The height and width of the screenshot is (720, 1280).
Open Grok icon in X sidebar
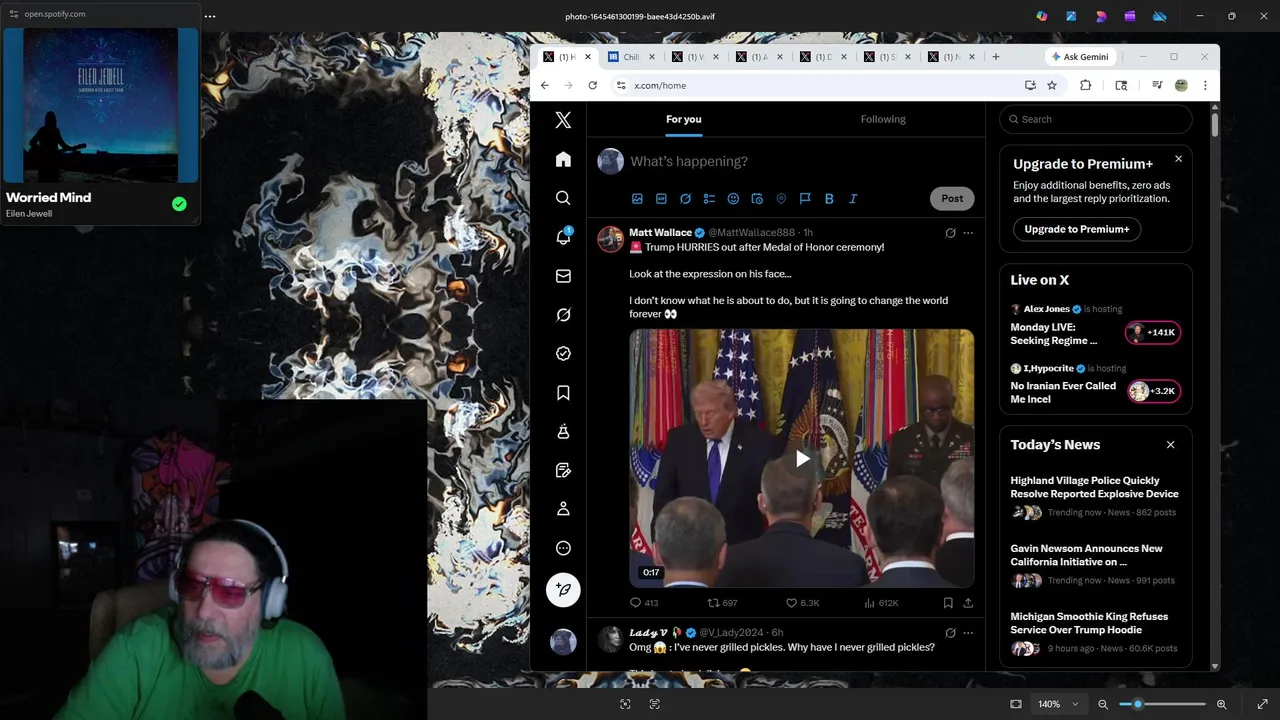563,315
